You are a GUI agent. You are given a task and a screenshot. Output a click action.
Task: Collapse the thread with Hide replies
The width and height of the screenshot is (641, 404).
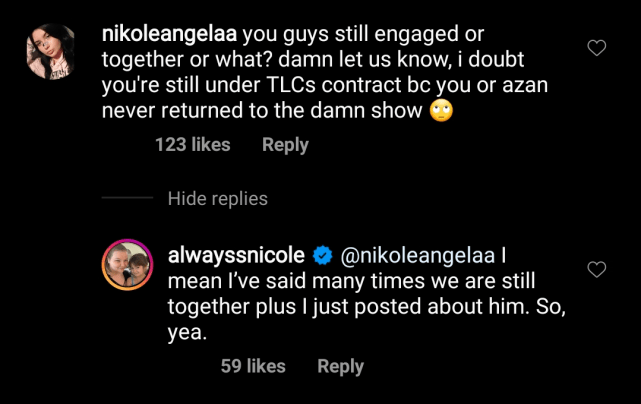click(x=217, y=198)
